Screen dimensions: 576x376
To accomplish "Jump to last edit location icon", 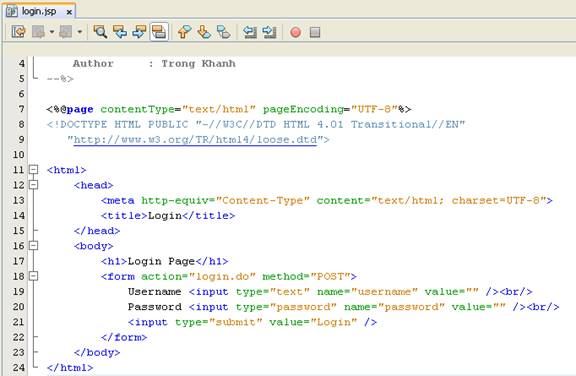I will (18, 32).
